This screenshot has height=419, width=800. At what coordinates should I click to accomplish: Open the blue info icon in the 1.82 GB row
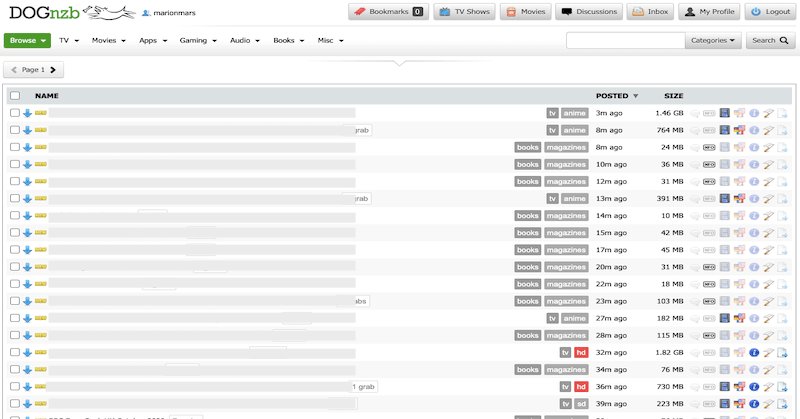[754, 353]
